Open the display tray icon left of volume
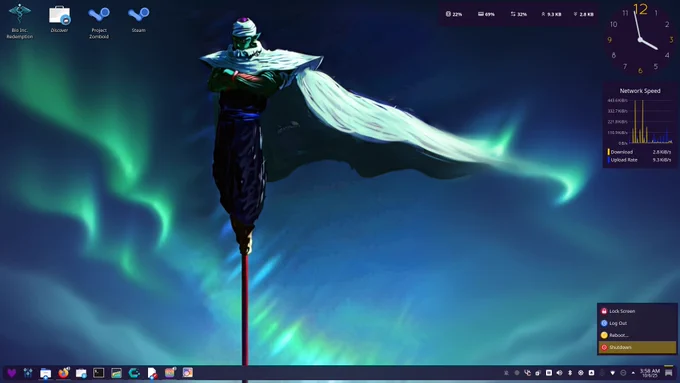680x383 pixels. point(549,373)
